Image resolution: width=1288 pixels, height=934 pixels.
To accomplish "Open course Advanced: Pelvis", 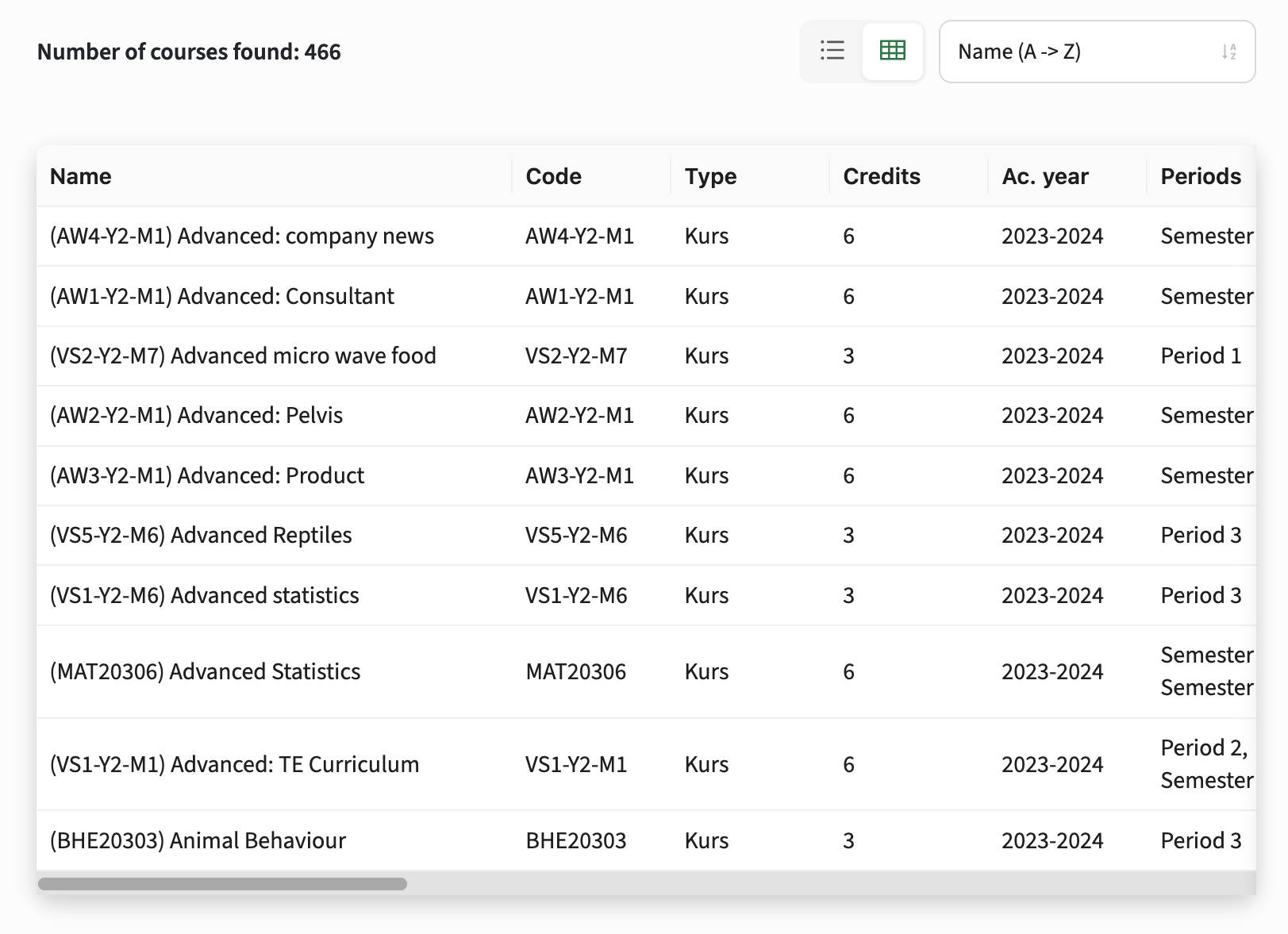I will click(196, 416).
